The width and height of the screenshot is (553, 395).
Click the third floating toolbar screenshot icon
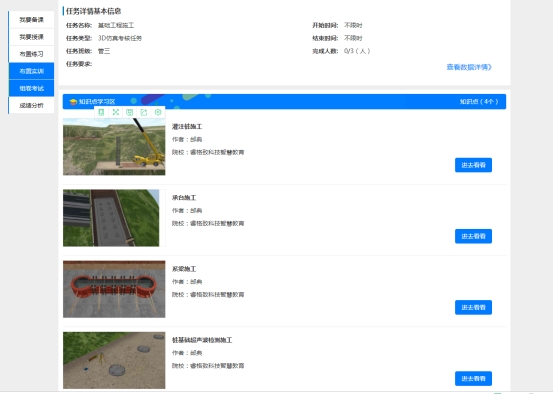click(129, 112)
